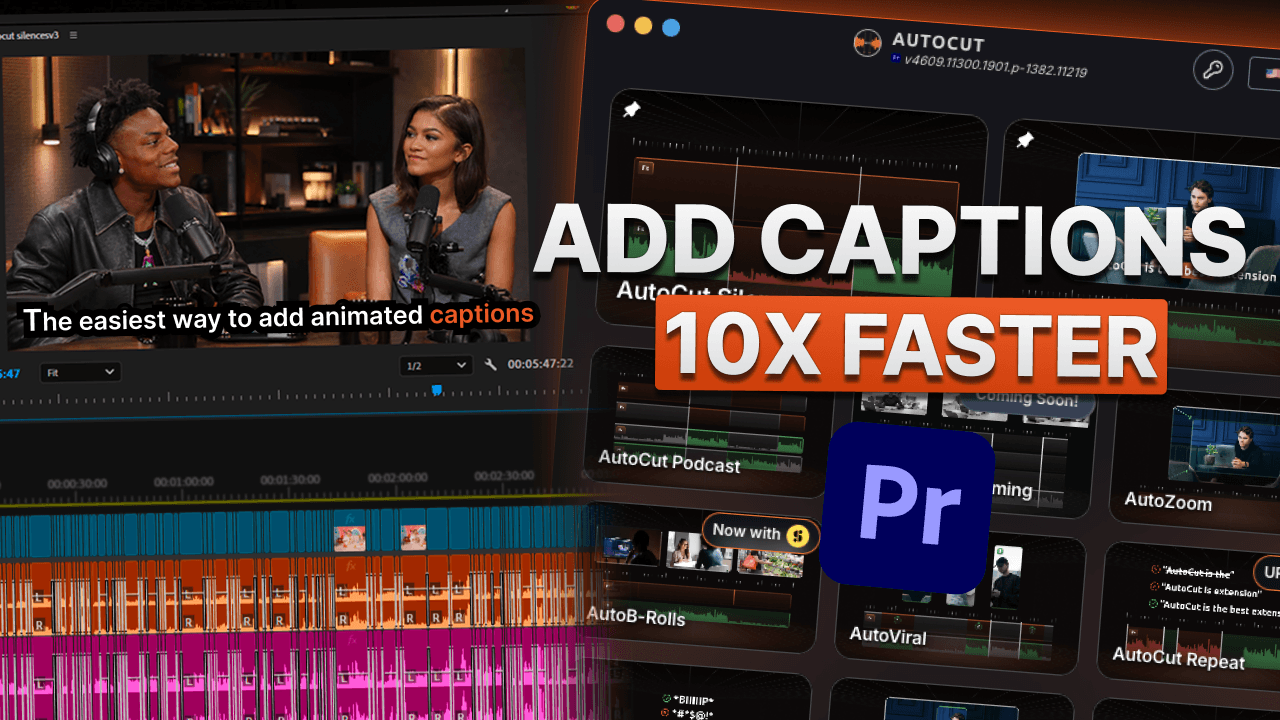1280x720 pixels.
Task: Open the AutoB-Rolls mode
Action: coord(700,575)
